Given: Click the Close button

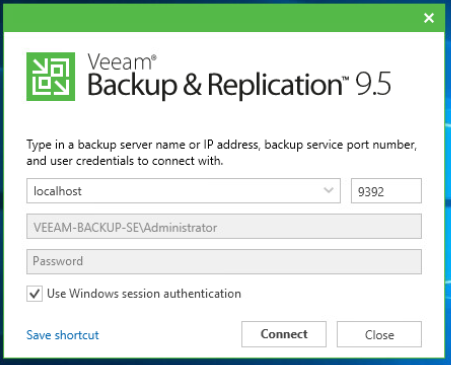Looking at the screenshot, I should [x=379, y=334].
